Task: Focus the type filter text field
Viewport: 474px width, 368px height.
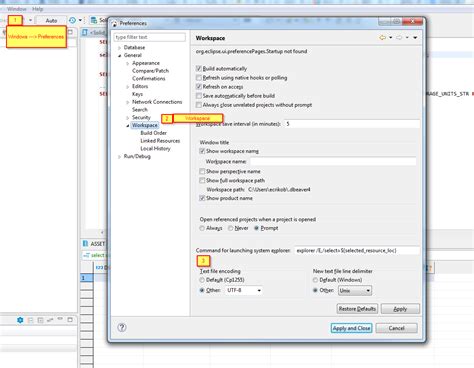Action: 150,37
